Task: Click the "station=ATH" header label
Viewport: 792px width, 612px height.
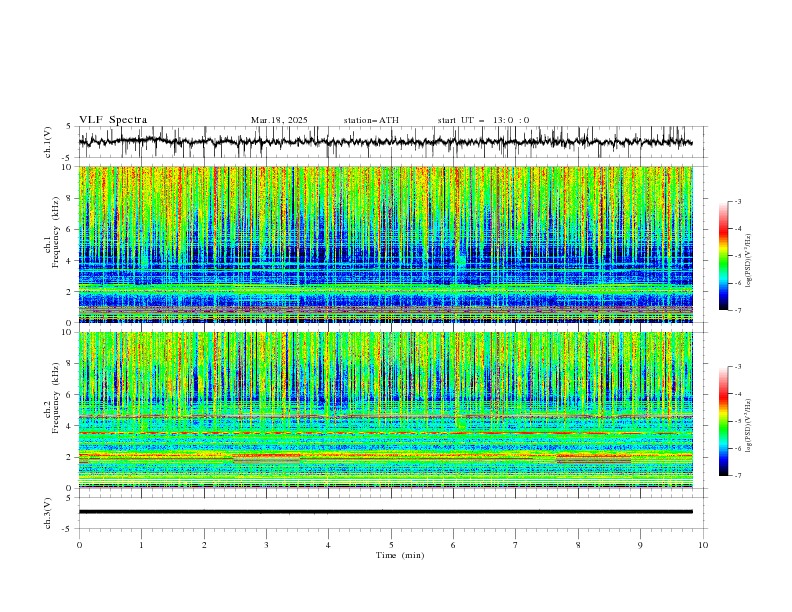Action: [x=371, y=120]
